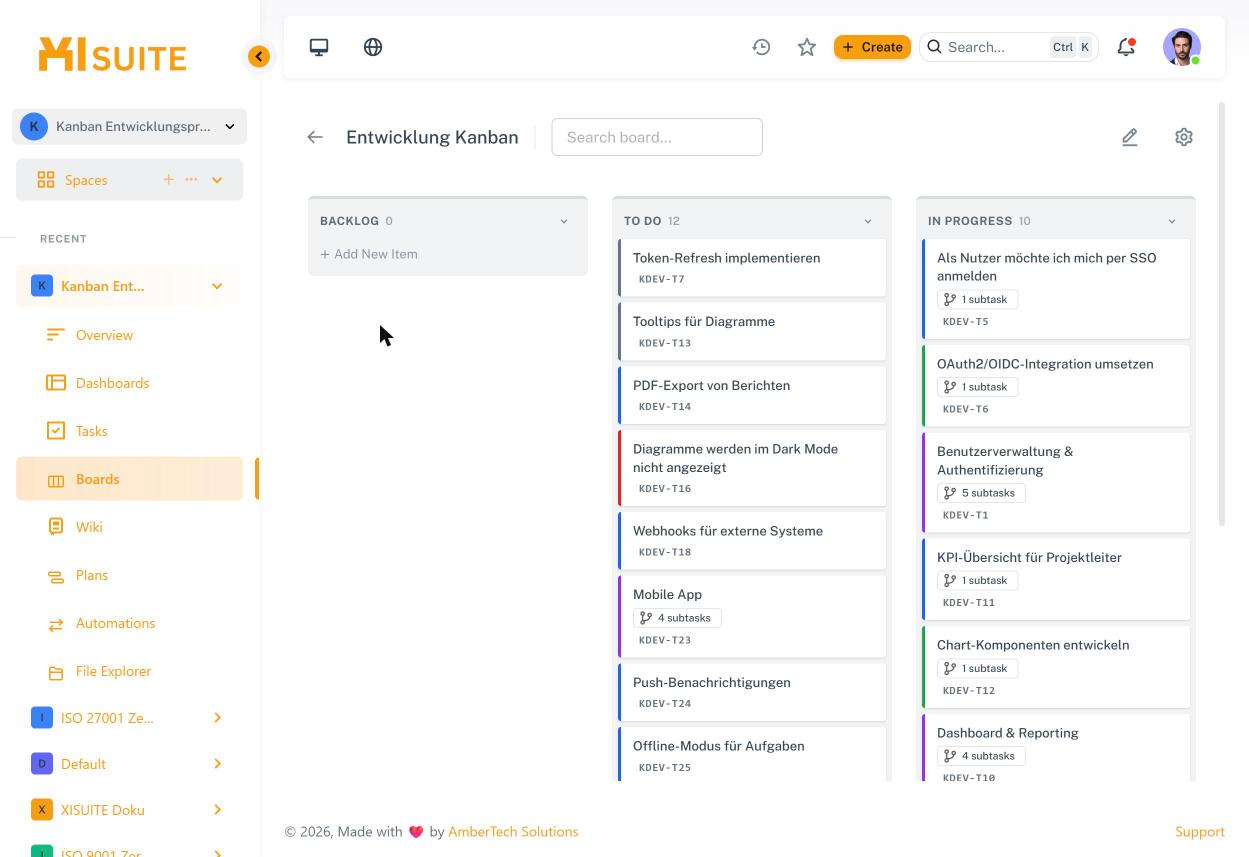Open Wiki in the sidebar
The width and height of the screenshot is (1249, 857).
(129, 527)
